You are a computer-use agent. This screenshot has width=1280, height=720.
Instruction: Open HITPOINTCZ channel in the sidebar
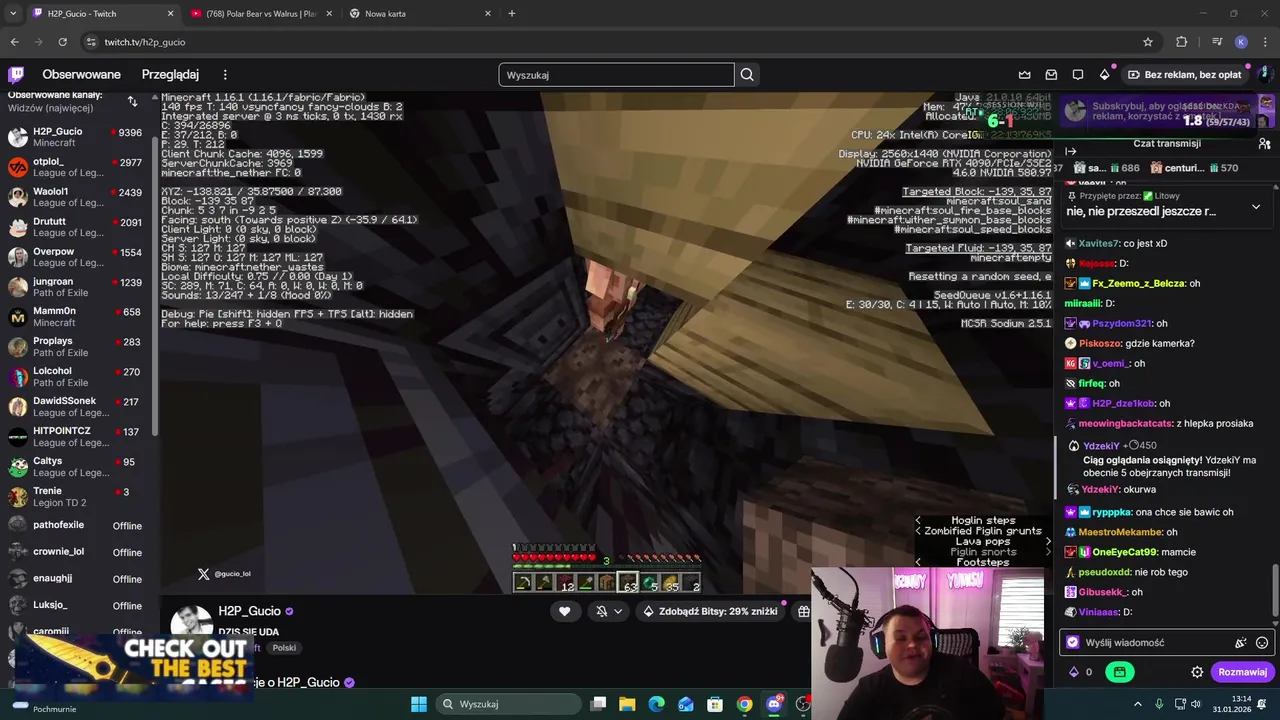[x=76, y=437]
